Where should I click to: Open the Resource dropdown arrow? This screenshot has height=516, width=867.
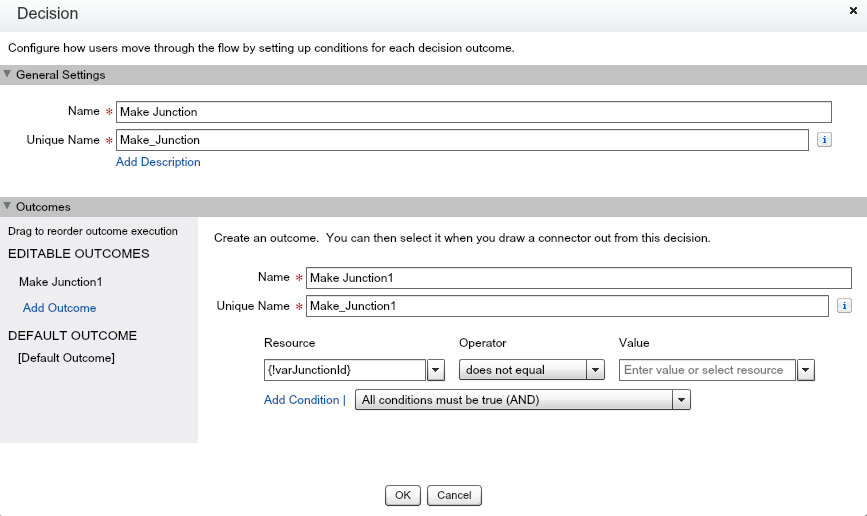(436, 370)
